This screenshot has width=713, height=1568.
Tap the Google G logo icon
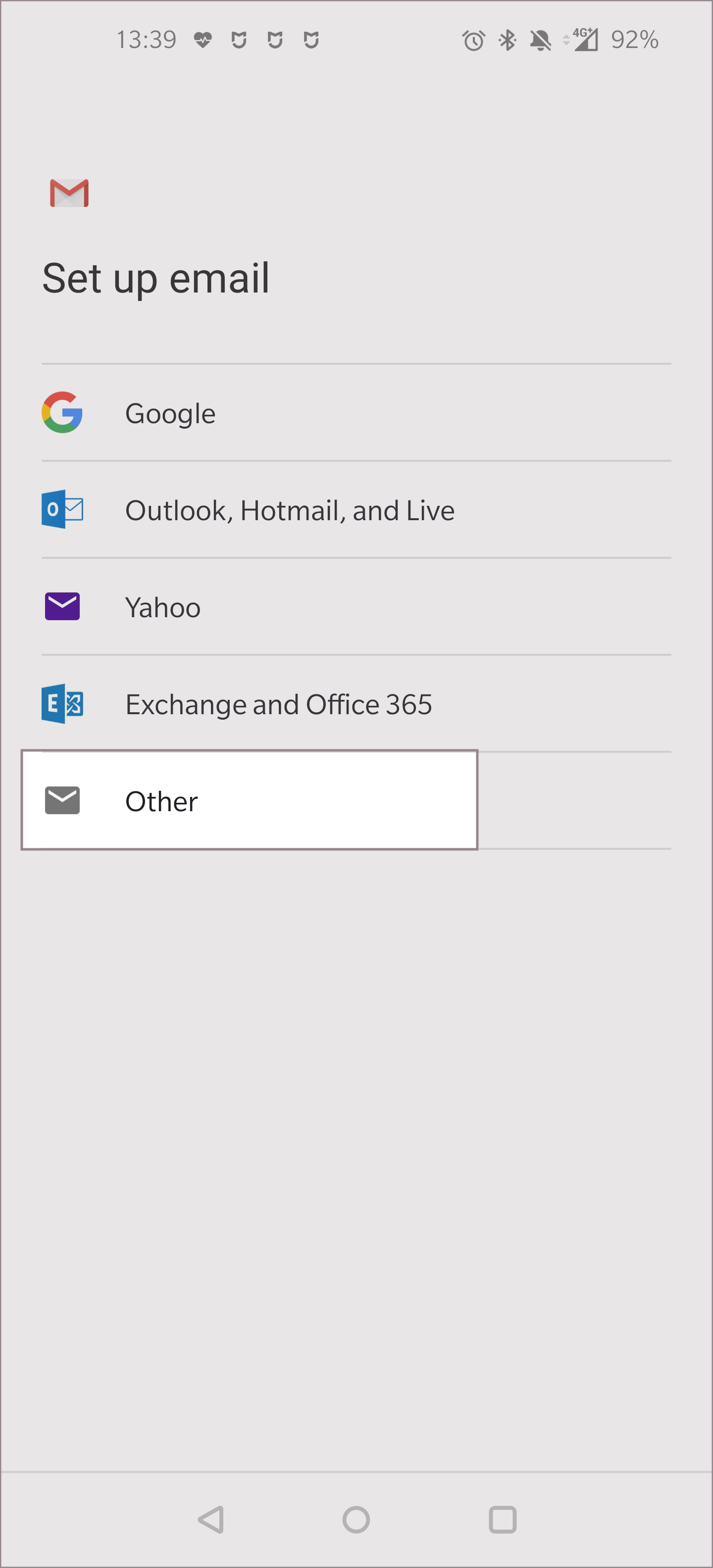tap(62, 412)
